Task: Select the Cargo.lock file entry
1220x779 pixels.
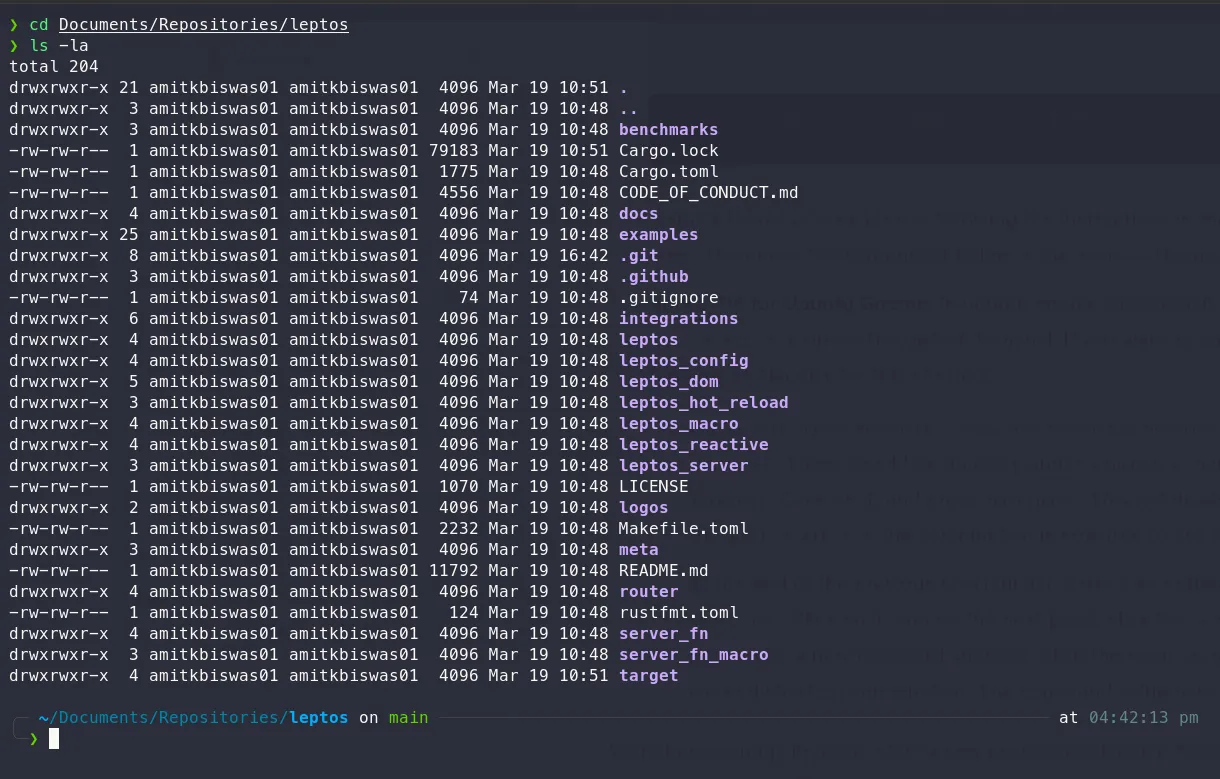Action: pyautogui.click(x=668, y=150)
